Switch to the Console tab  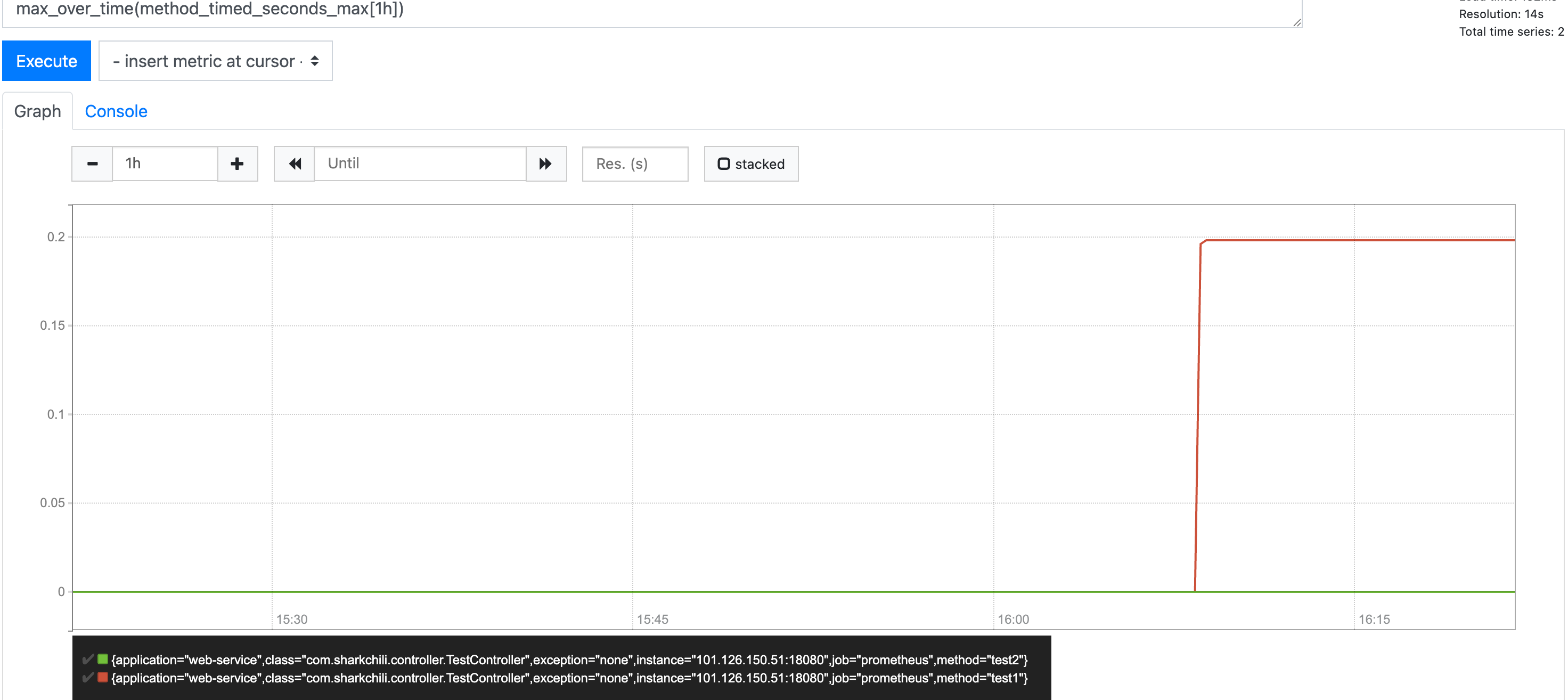point(116,111)
